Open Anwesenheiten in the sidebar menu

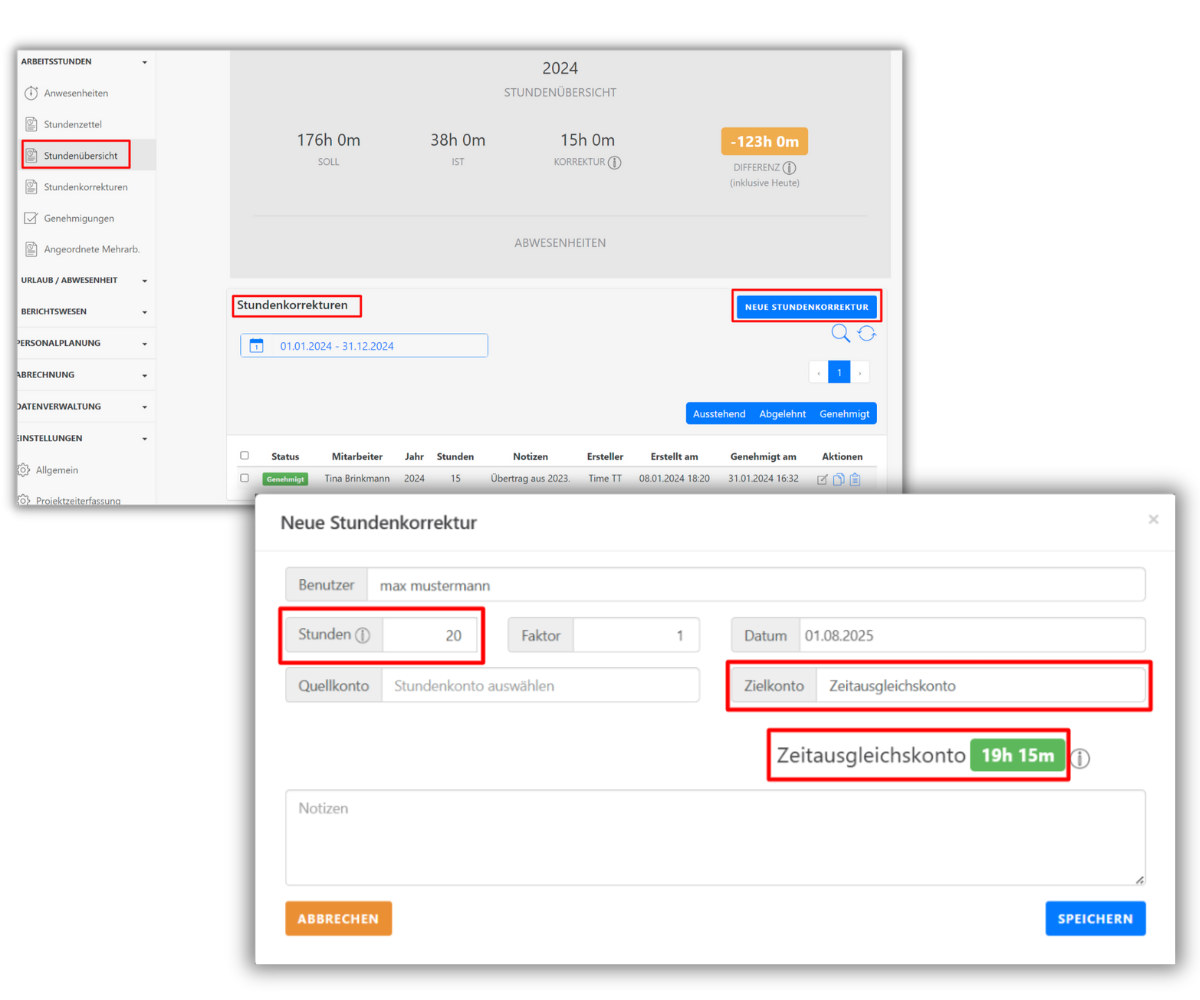75,93
